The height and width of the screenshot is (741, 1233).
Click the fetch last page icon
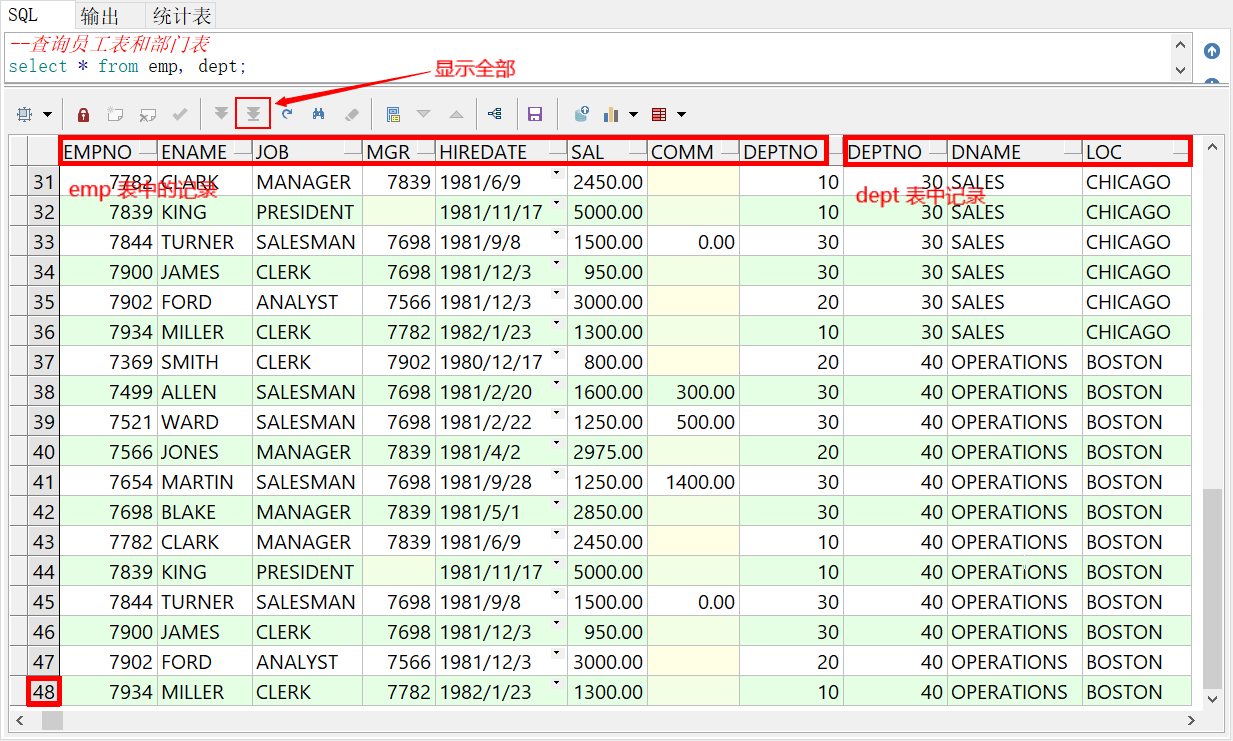point(254,114)
